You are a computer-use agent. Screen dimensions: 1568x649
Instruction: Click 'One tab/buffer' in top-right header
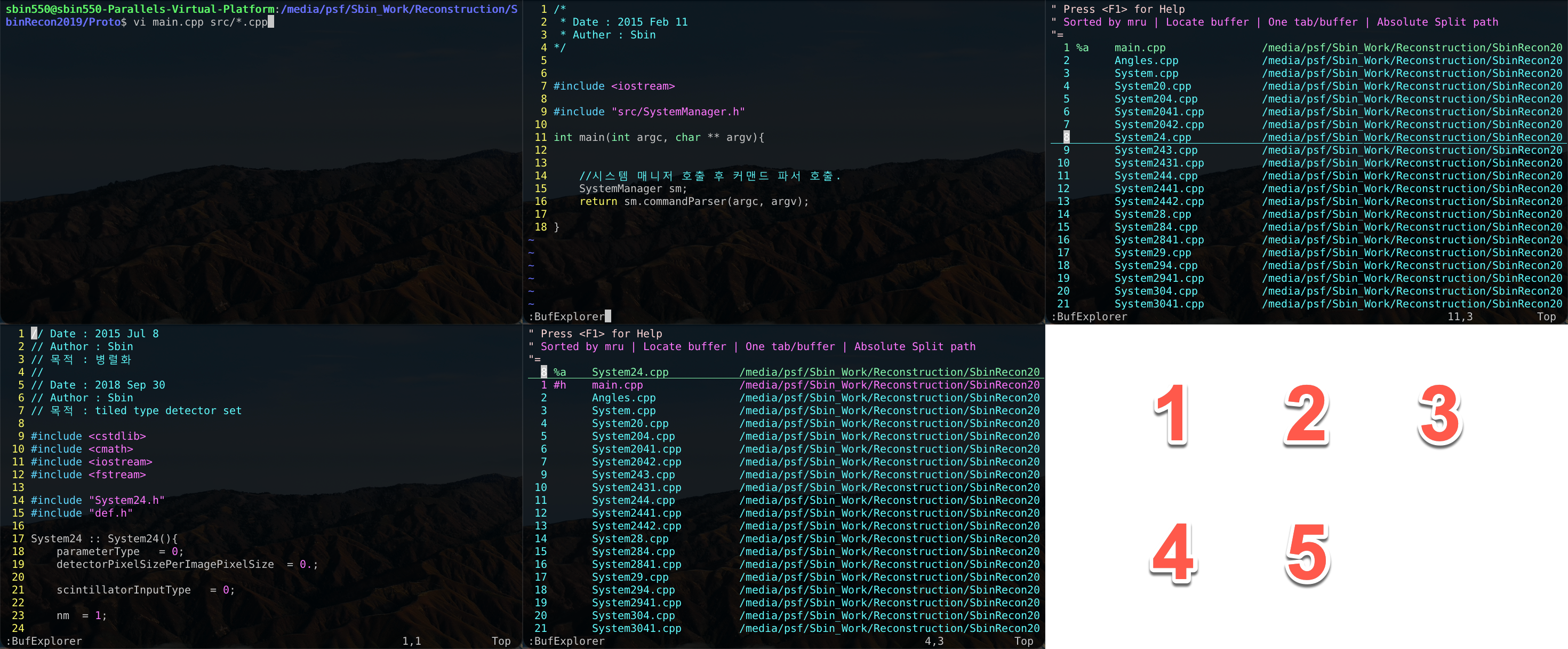1313,22
